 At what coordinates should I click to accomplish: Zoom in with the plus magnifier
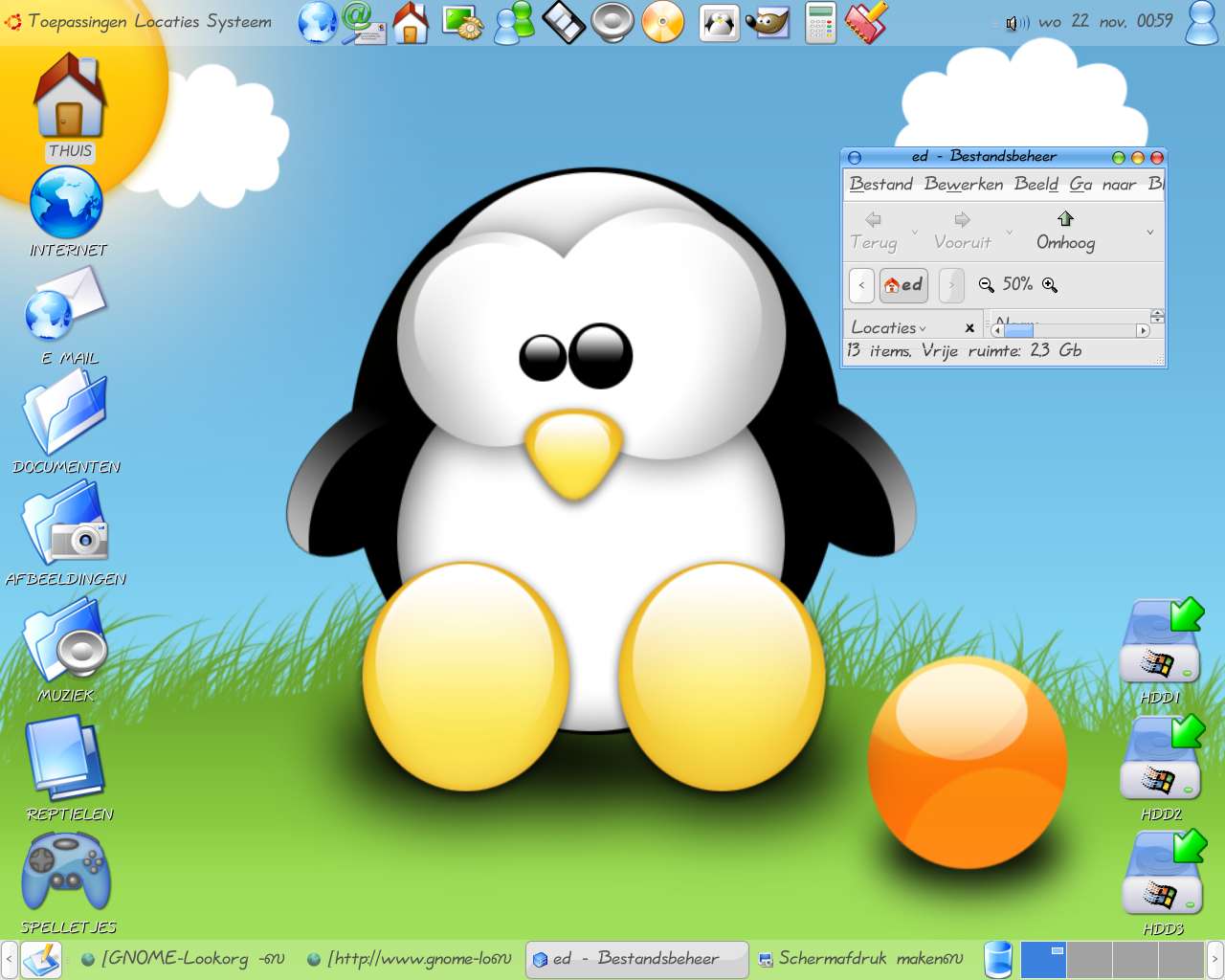1050,284
